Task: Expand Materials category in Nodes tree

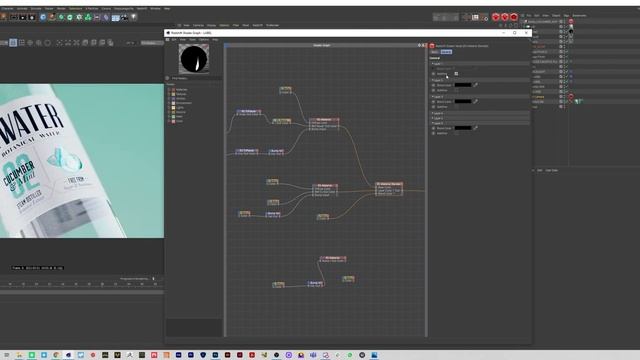Action: [169, 89]
